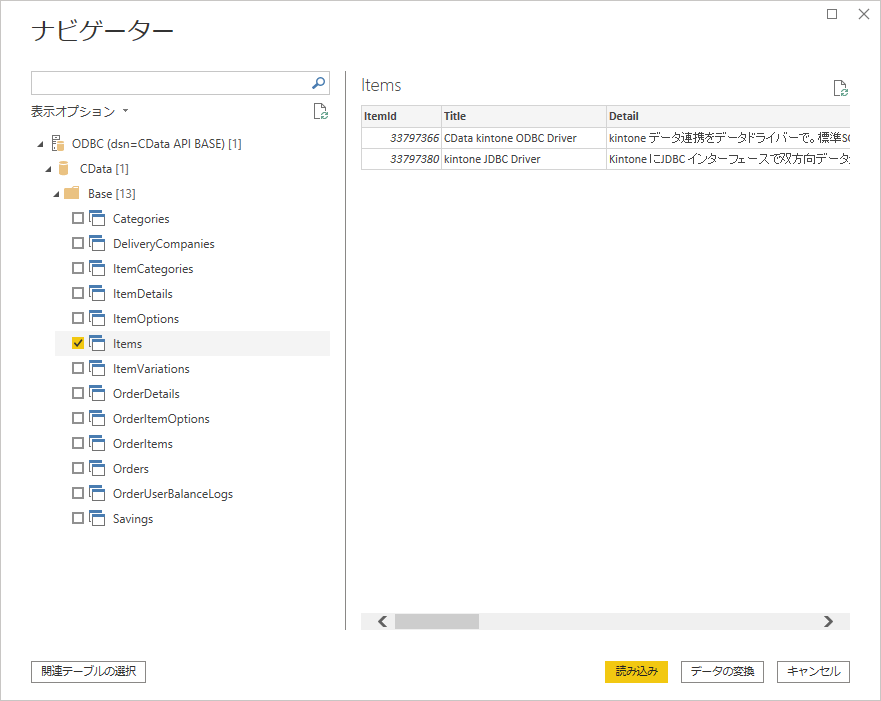
Task: Click the DeliveryCompanies table icon
Action: (97, 243)
